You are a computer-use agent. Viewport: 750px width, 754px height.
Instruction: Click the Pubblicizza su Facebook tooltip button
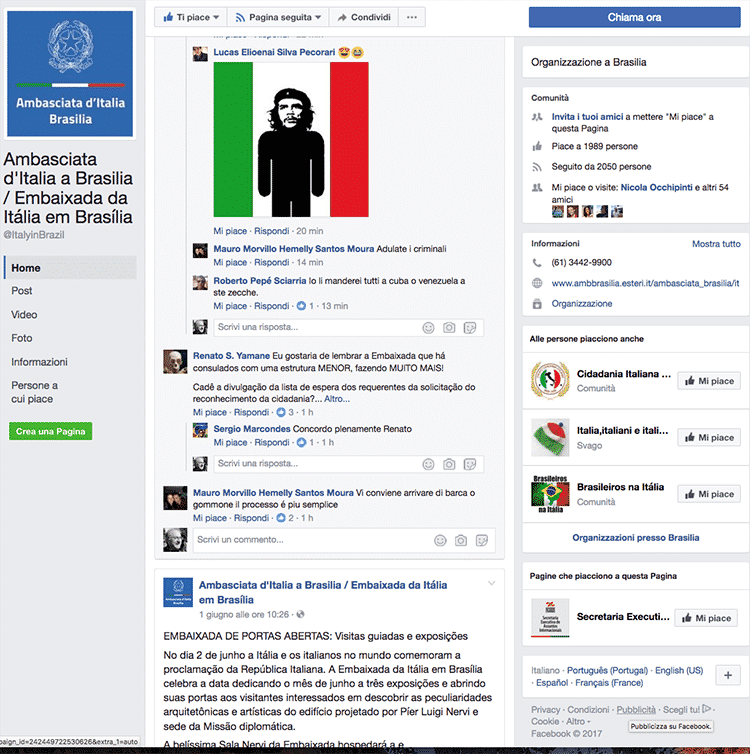tap(671, 726)
